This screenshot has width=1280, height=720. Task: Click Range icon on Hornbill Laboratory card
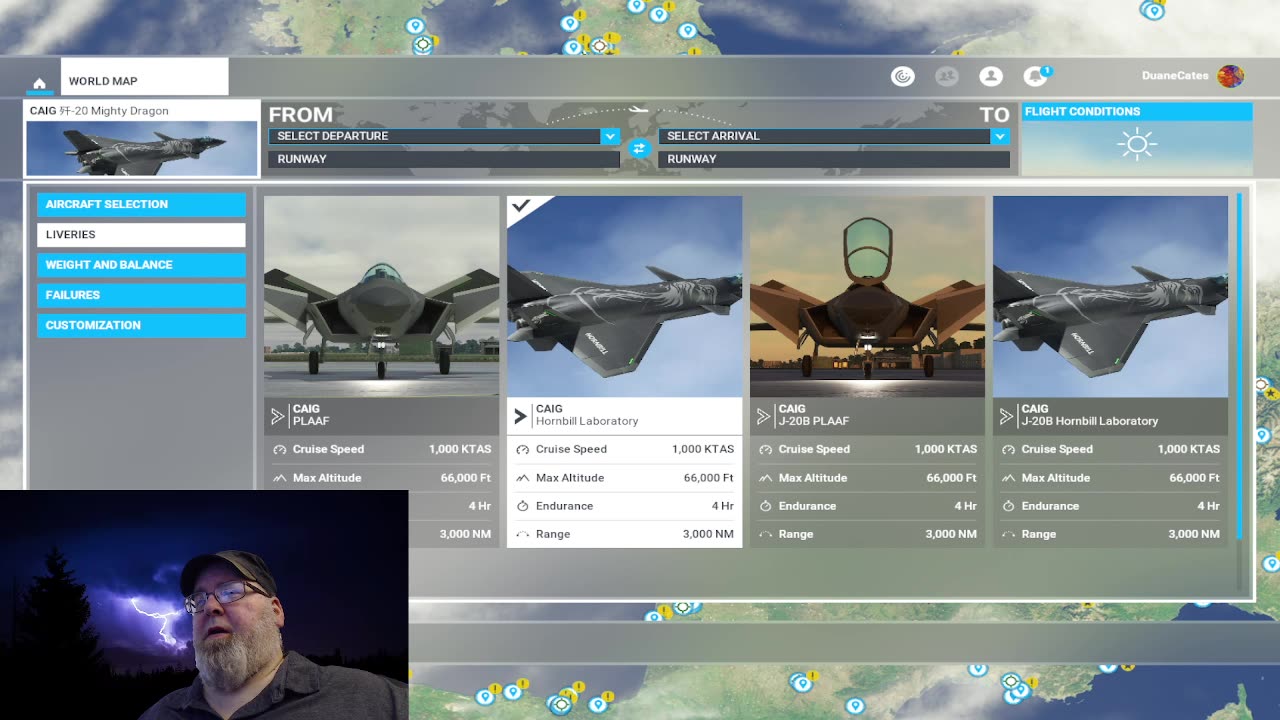click(522, 535)
